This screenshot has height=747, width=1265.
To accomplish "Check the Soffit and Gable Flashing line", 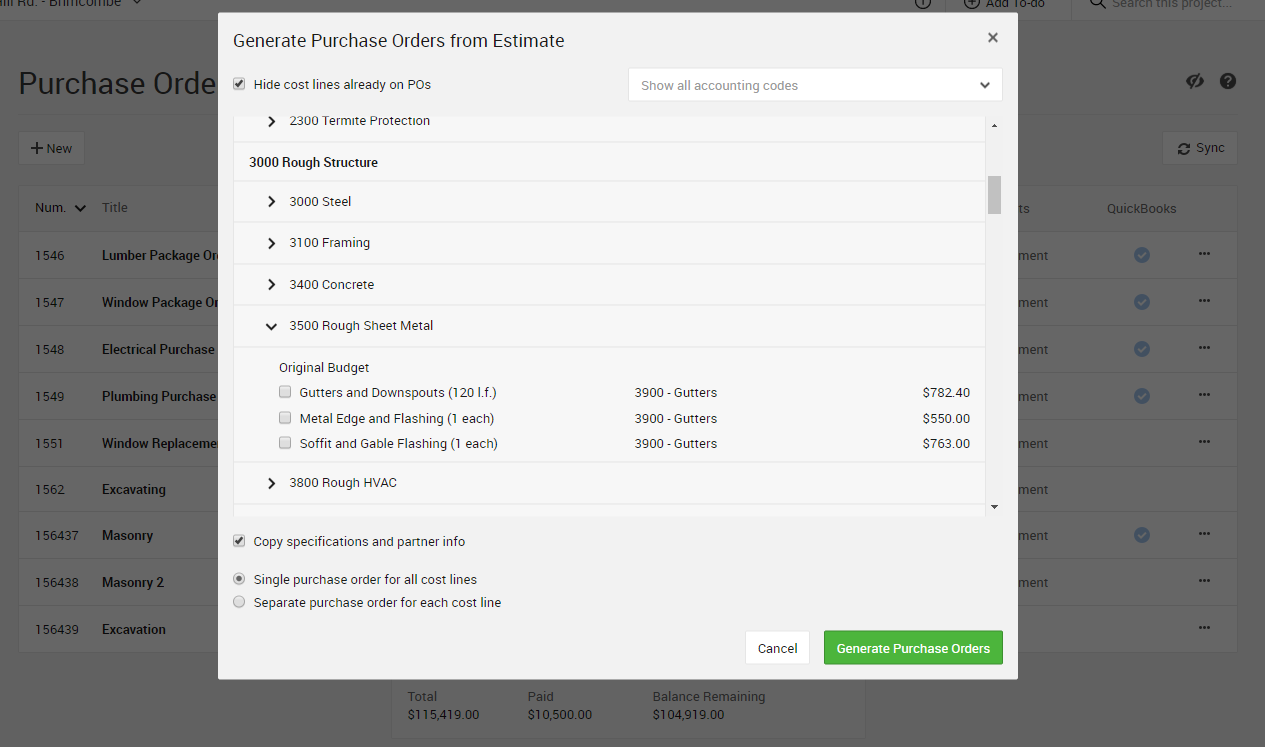I will click(285, 443).
